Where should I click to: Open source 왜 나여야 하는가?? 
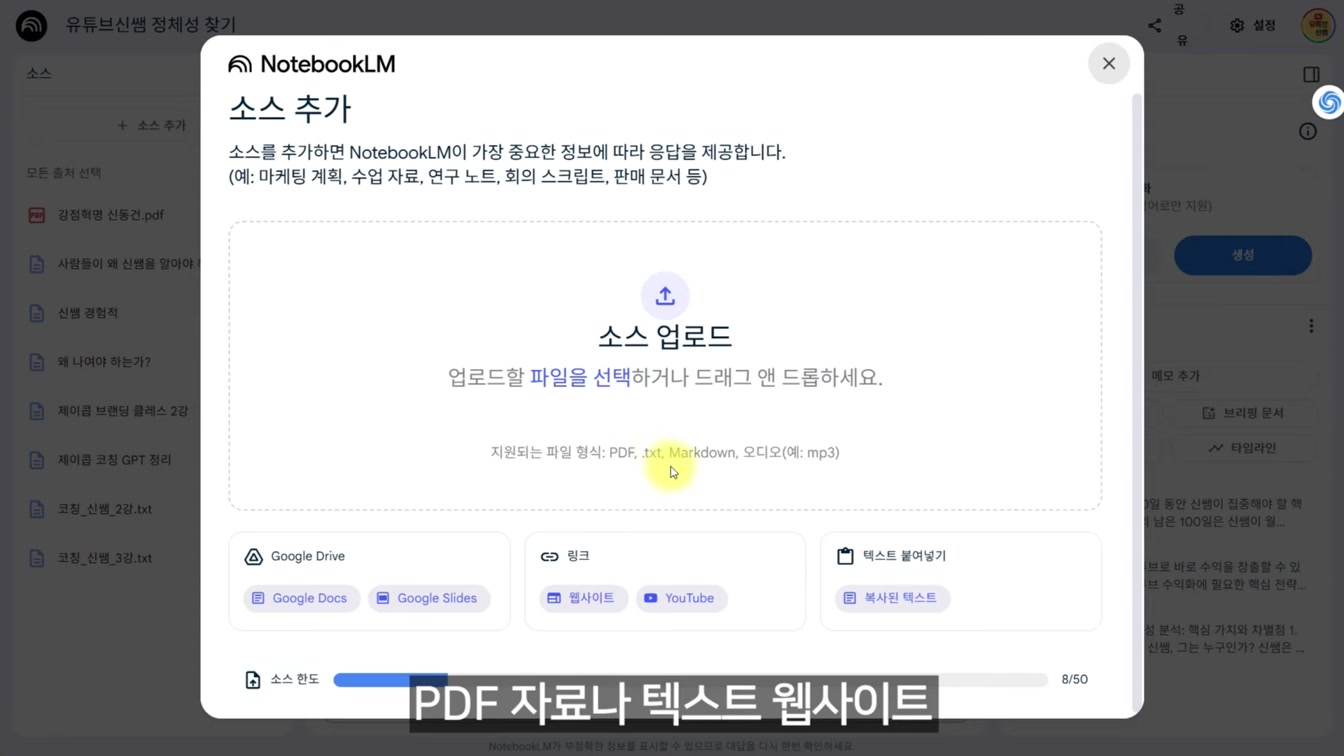tap(104, 362)
